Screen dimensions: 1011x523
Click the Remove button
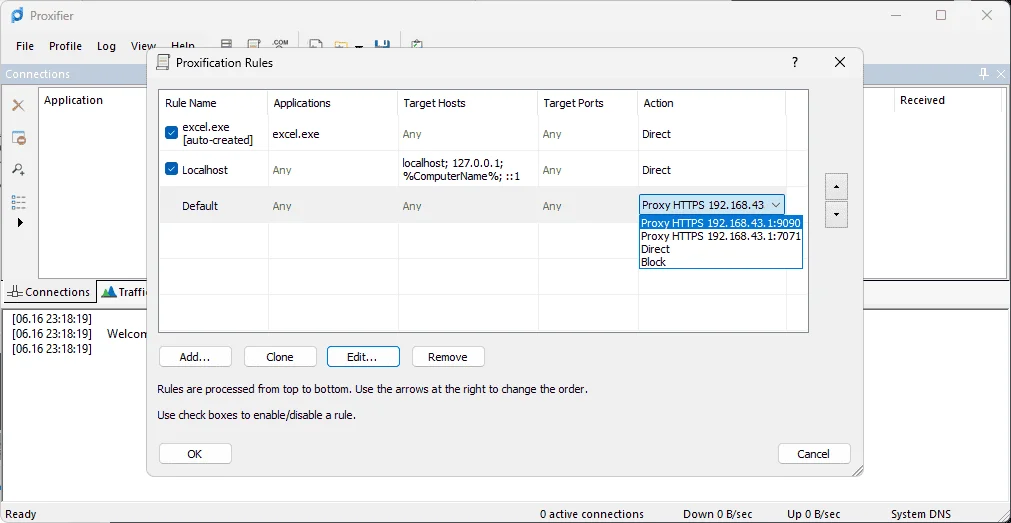pyautogui.click(x=447, y=357)
